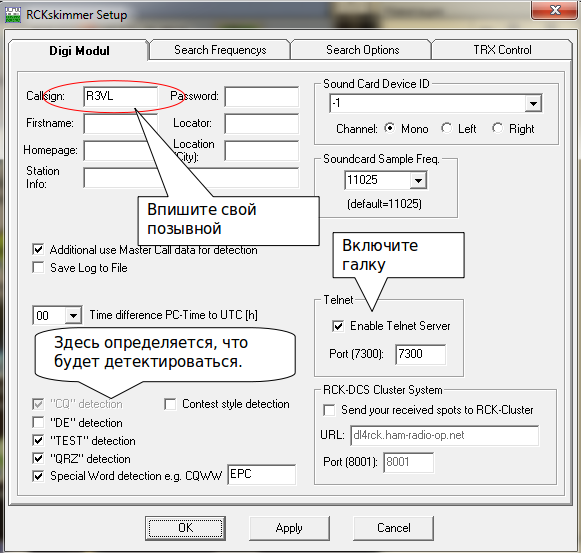Click the Password input field
This screenshot has width=581, height=553.
[x=262, y=96]
